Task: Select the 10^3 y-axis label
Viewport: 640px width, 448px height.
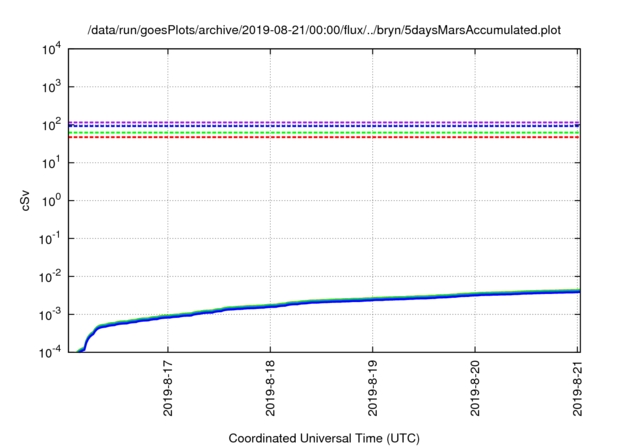Action: tap(51, 87)
